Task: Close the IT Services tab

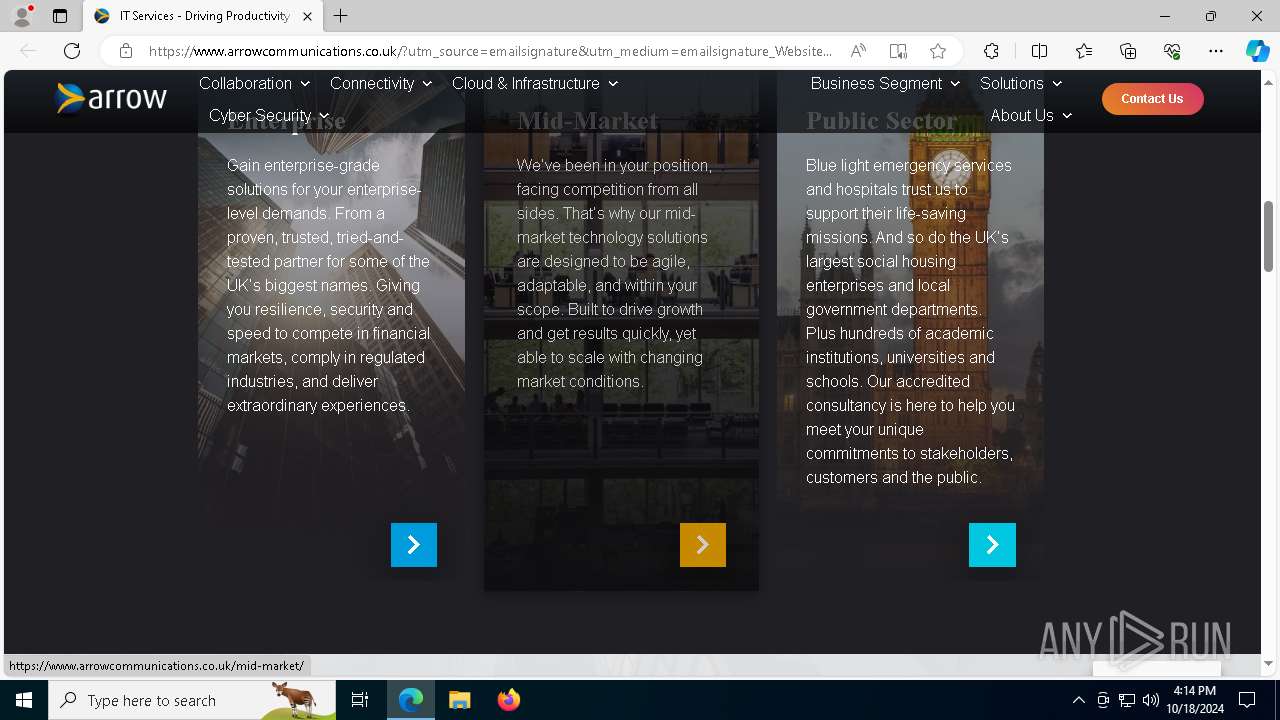Action: coord(307,16)
